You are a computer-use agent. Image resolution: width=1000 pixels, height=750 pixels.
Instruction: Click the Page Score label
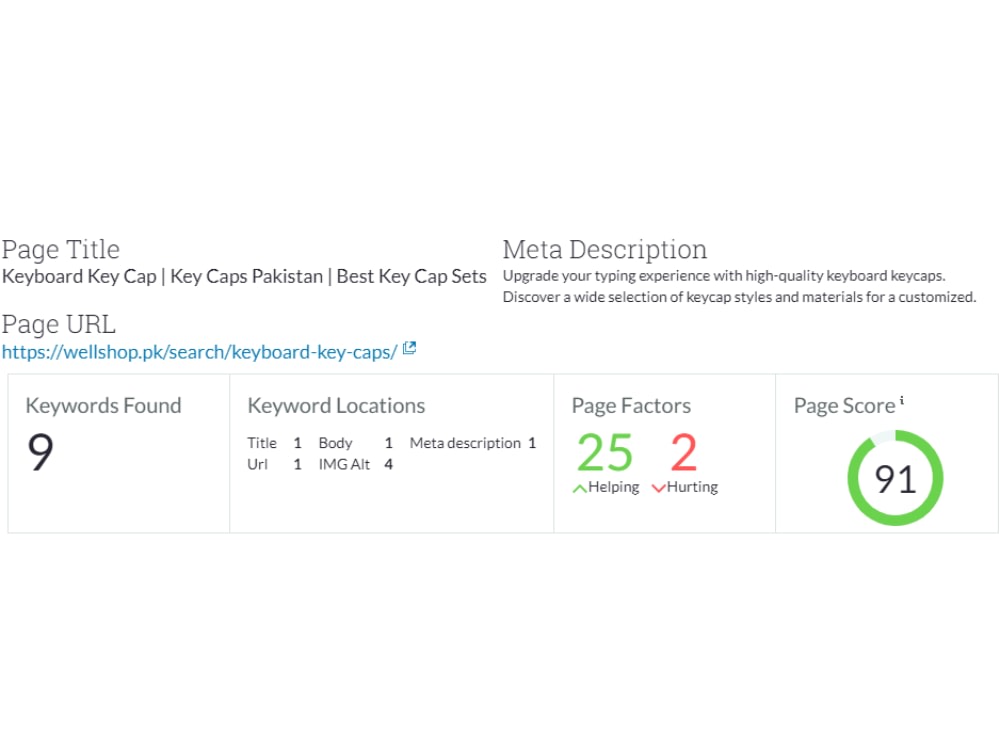(844, 406)
